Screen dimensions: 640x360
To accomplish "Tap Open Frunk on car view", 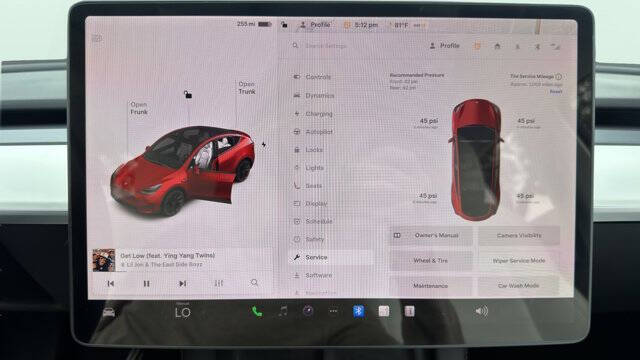I will (139, 108).
